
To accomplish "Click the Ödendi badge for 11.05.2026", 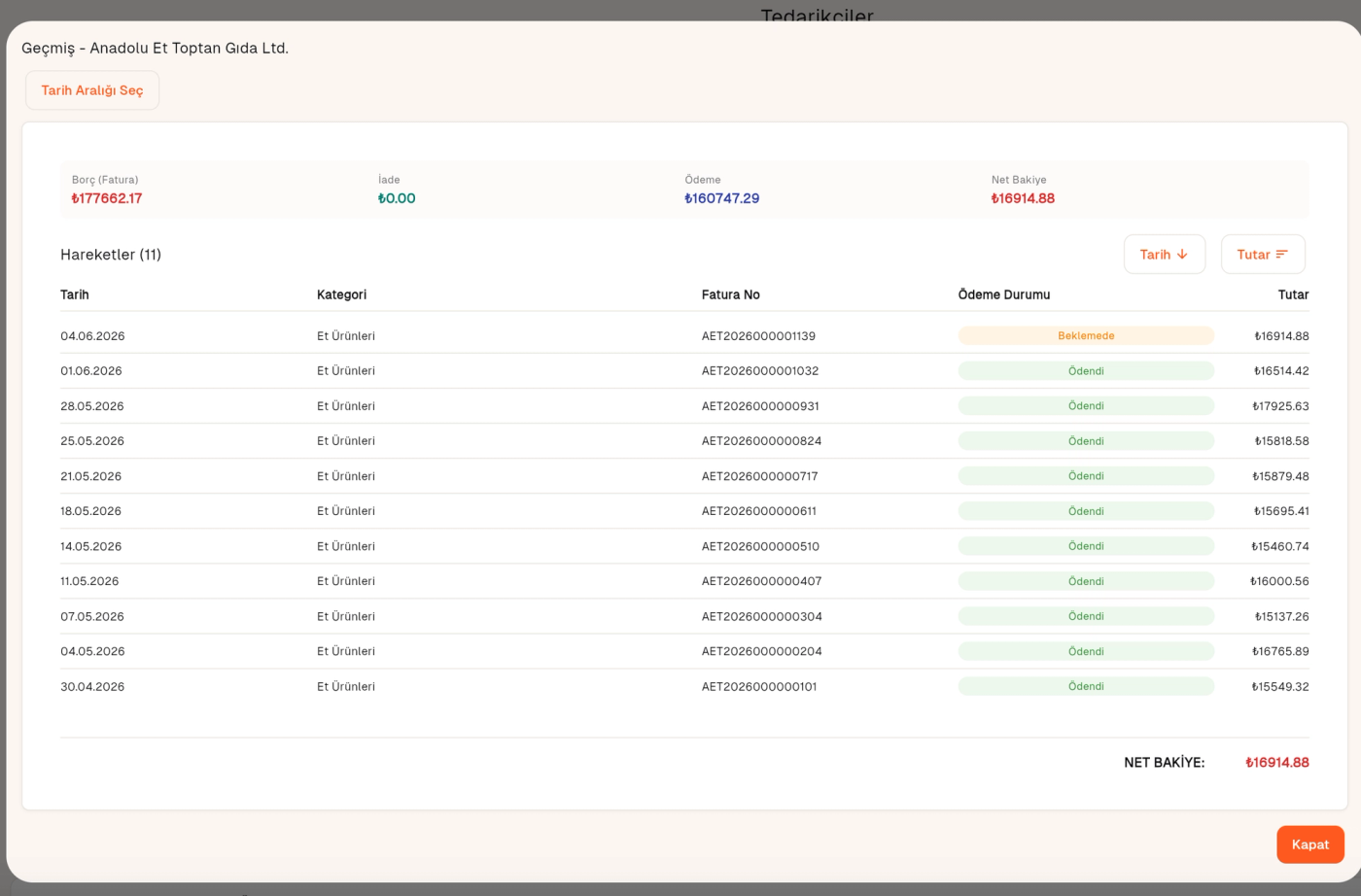I will (x=1086, y=581).
